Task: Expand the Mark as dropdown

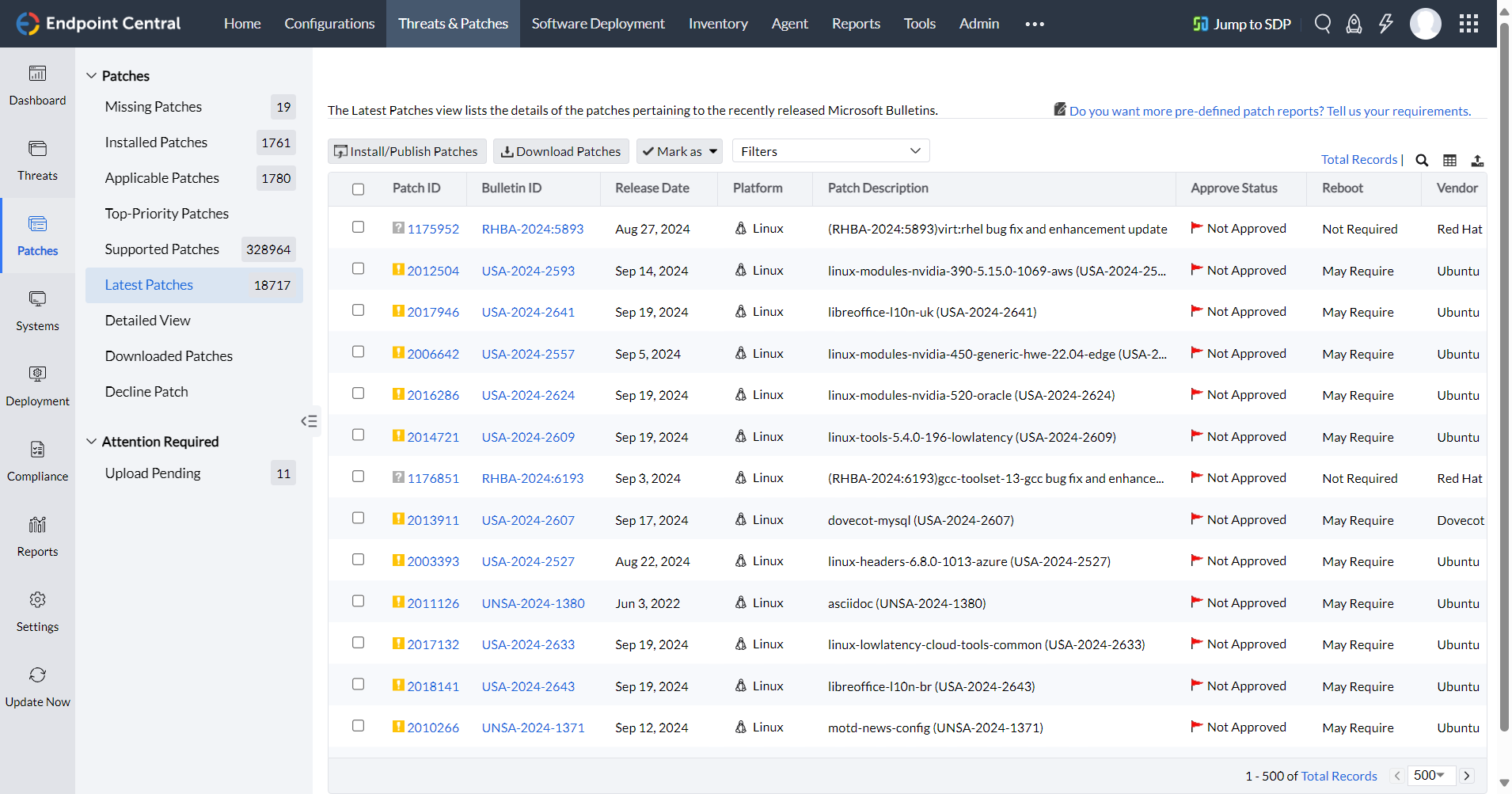Action: (679, 151)
